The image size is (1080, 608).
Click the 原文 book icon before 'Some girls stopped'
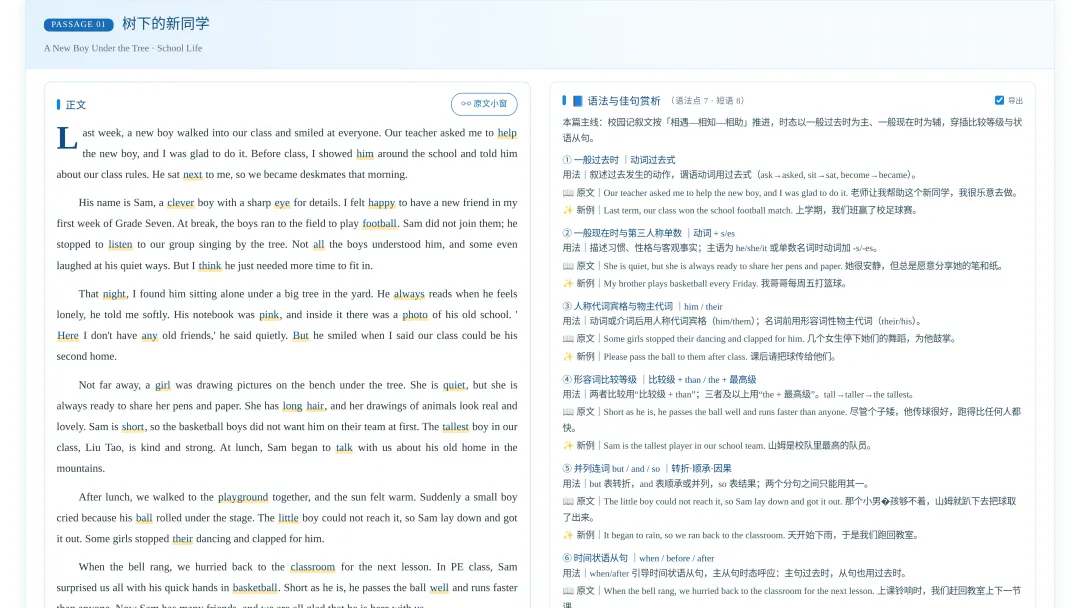568,339
